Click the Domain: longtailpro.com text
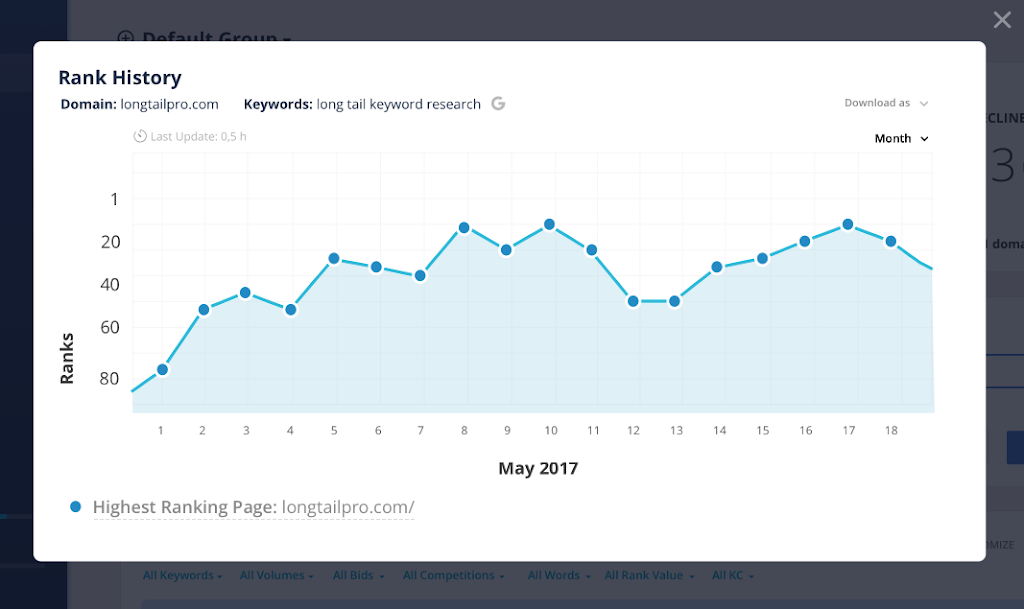Screen dimensions: 1024x609 point(139,104)
